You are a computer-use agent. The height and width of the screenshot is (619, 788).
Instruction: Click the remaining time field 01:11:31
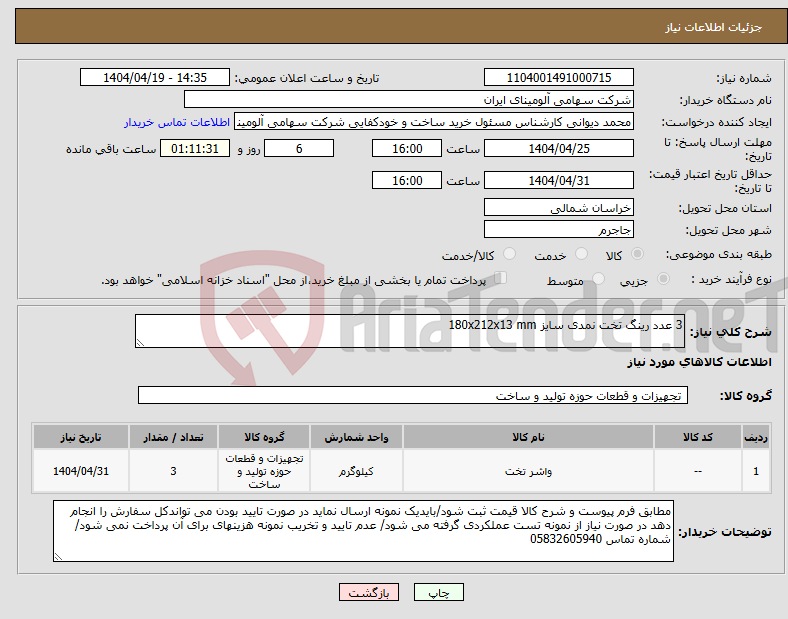[x=194, y=148]
